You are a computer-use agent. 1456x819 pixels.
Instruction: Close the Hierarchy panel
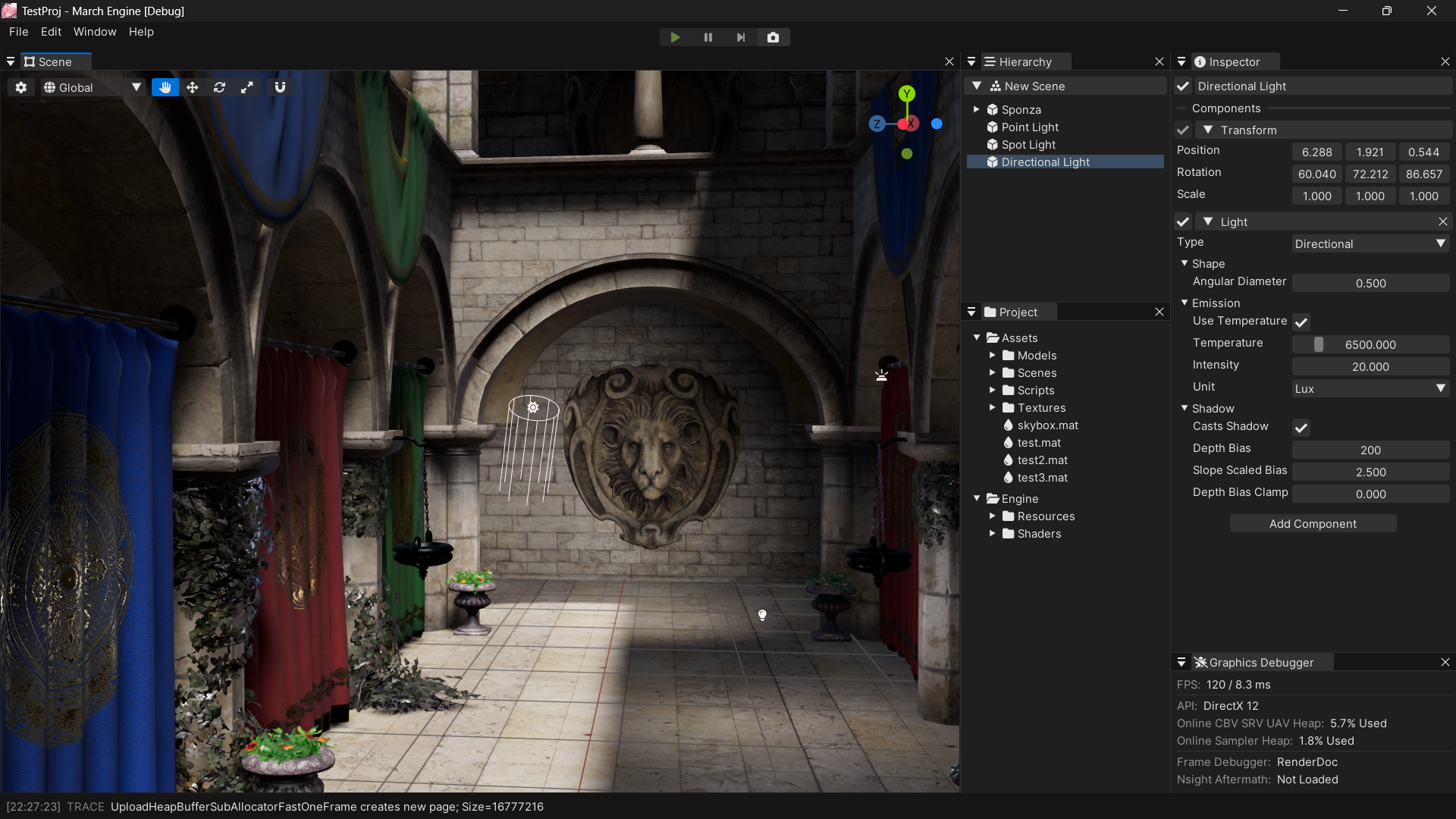coord(1159,61)
